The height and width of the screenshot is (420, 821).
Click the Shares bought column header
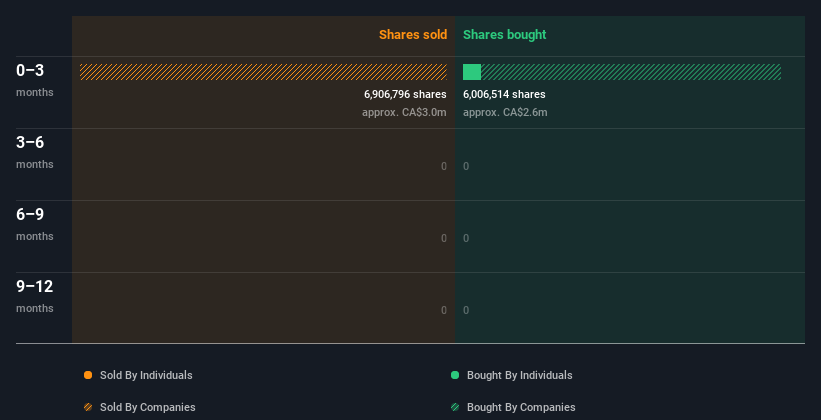click(x=504, y=35)
